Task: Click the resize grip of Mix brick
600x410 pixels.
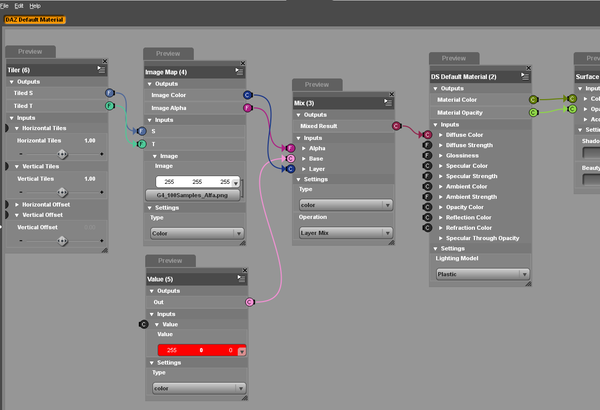Action: [x=391, y=242]
